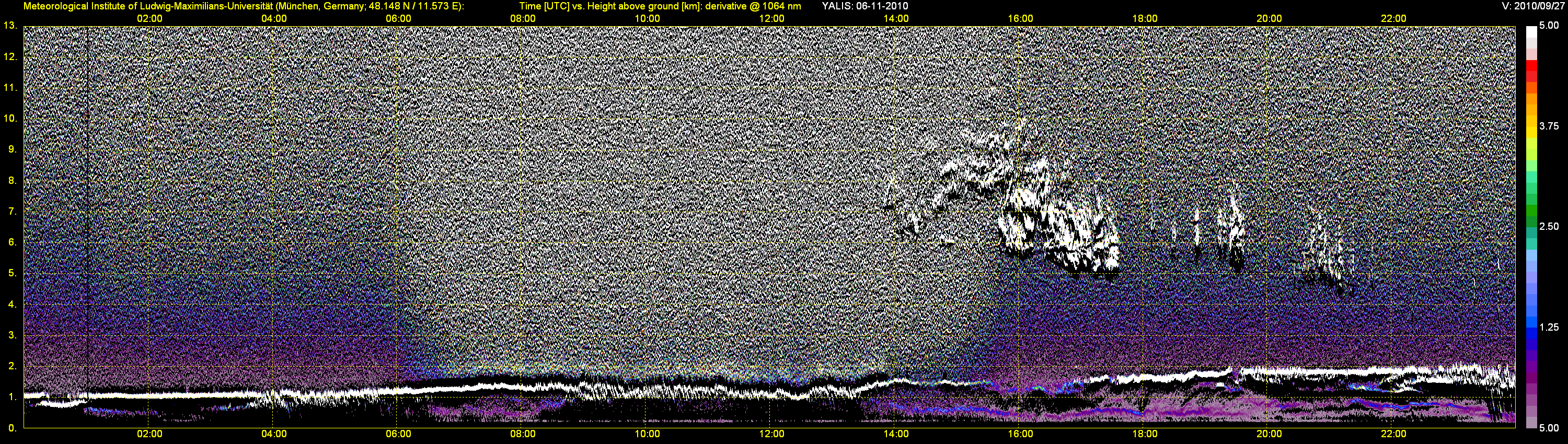
Task: Click the 08:00 label on lower time axis
Action: coord(523,434)
